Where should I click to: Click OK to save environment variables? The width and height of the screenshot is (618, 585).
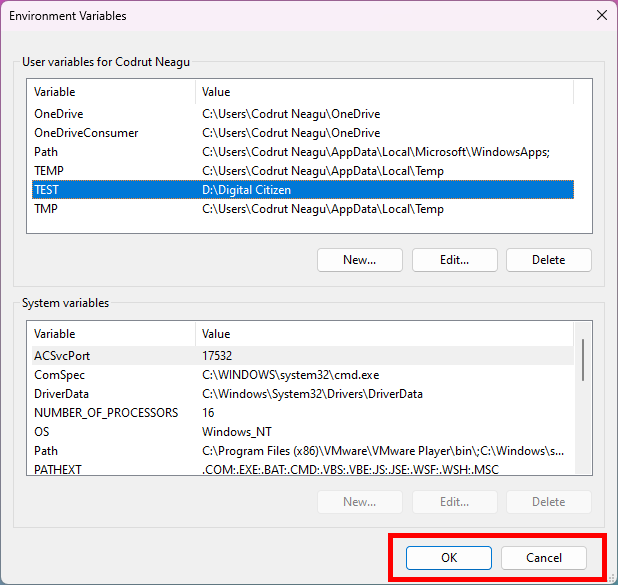pyautogui.click(x=449, y=558)
